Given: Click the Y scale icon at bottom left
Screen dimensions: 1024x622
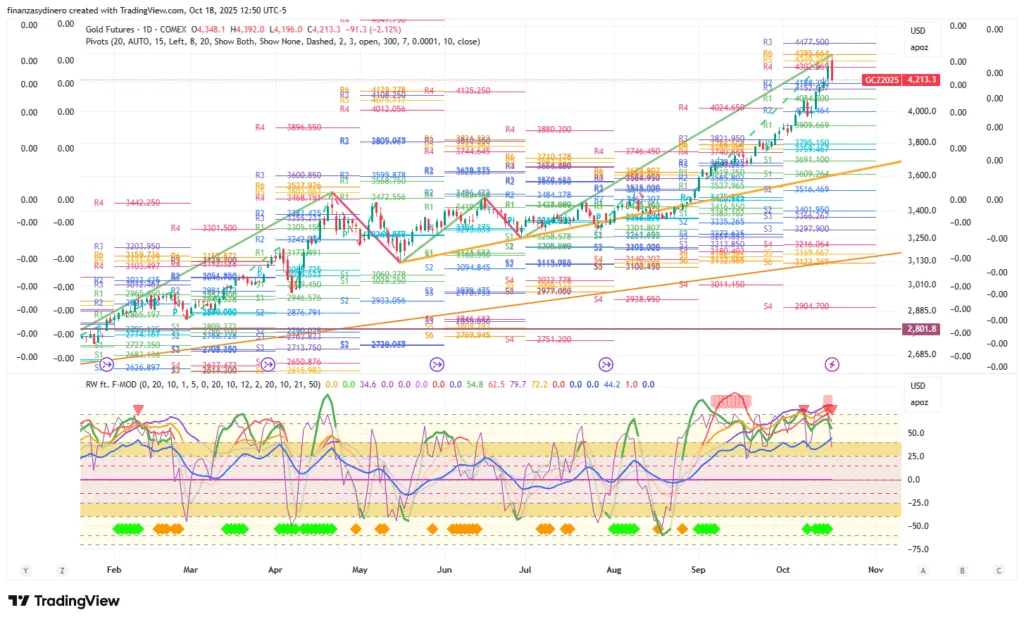Looking at the screenshot, I should click(x=25, y=570).
